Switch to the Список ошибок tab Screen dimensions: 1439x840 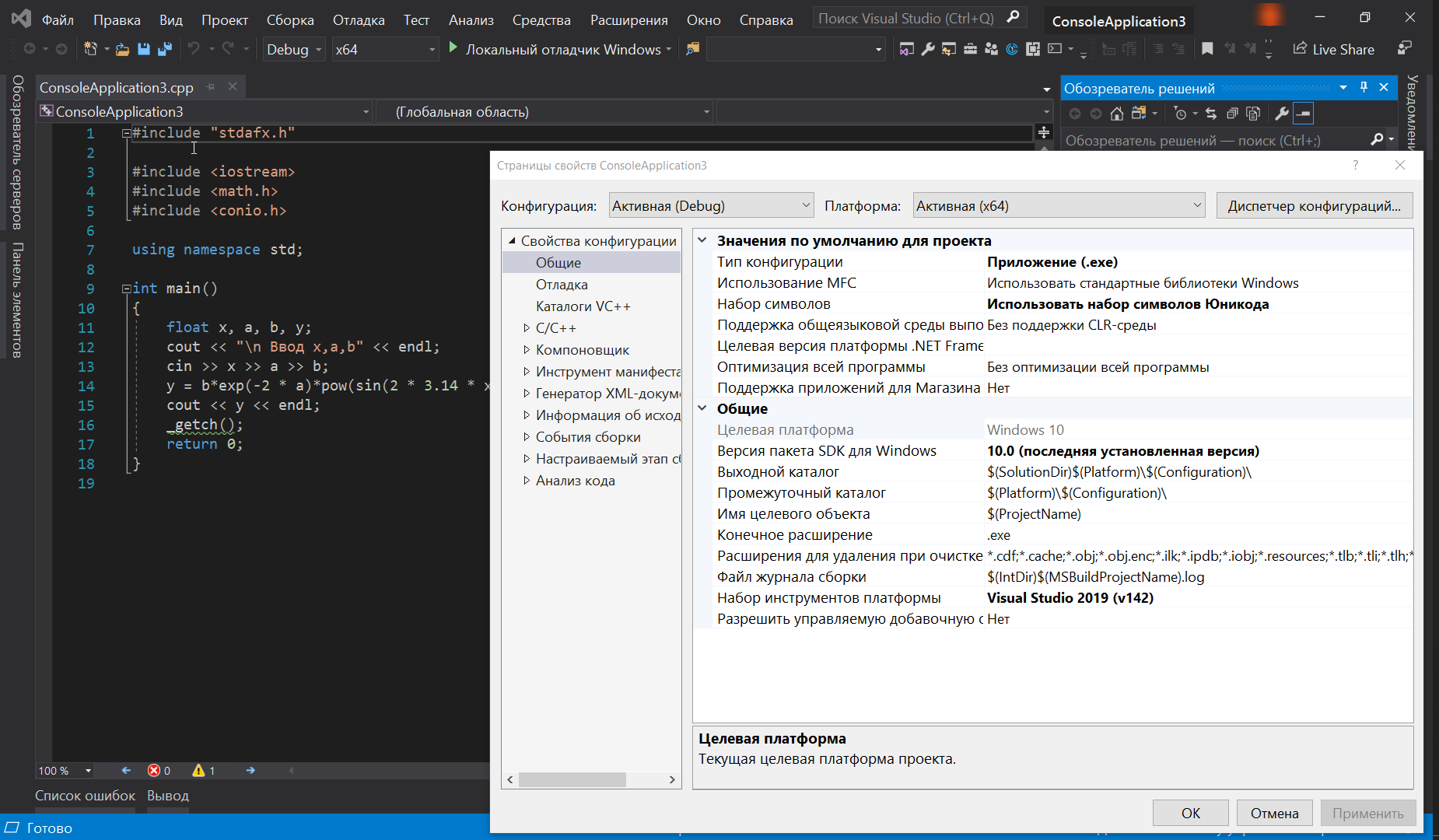point(85,796)
